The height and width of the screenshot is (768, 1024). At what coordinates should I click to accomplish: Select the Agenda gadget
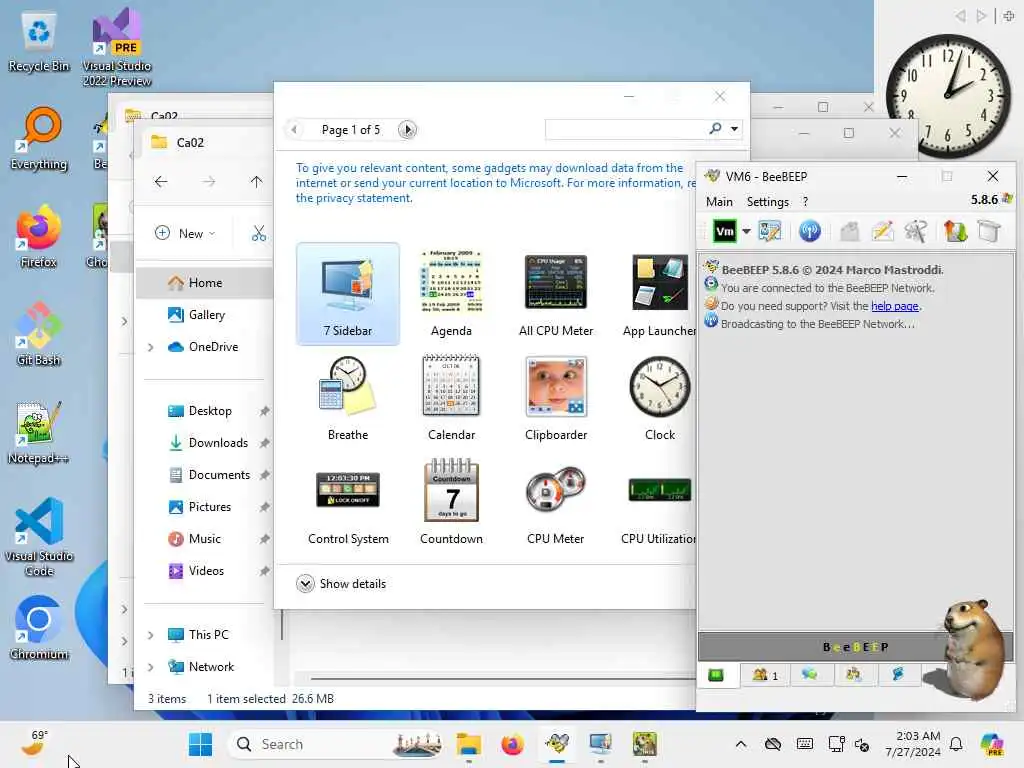point(451,293)
